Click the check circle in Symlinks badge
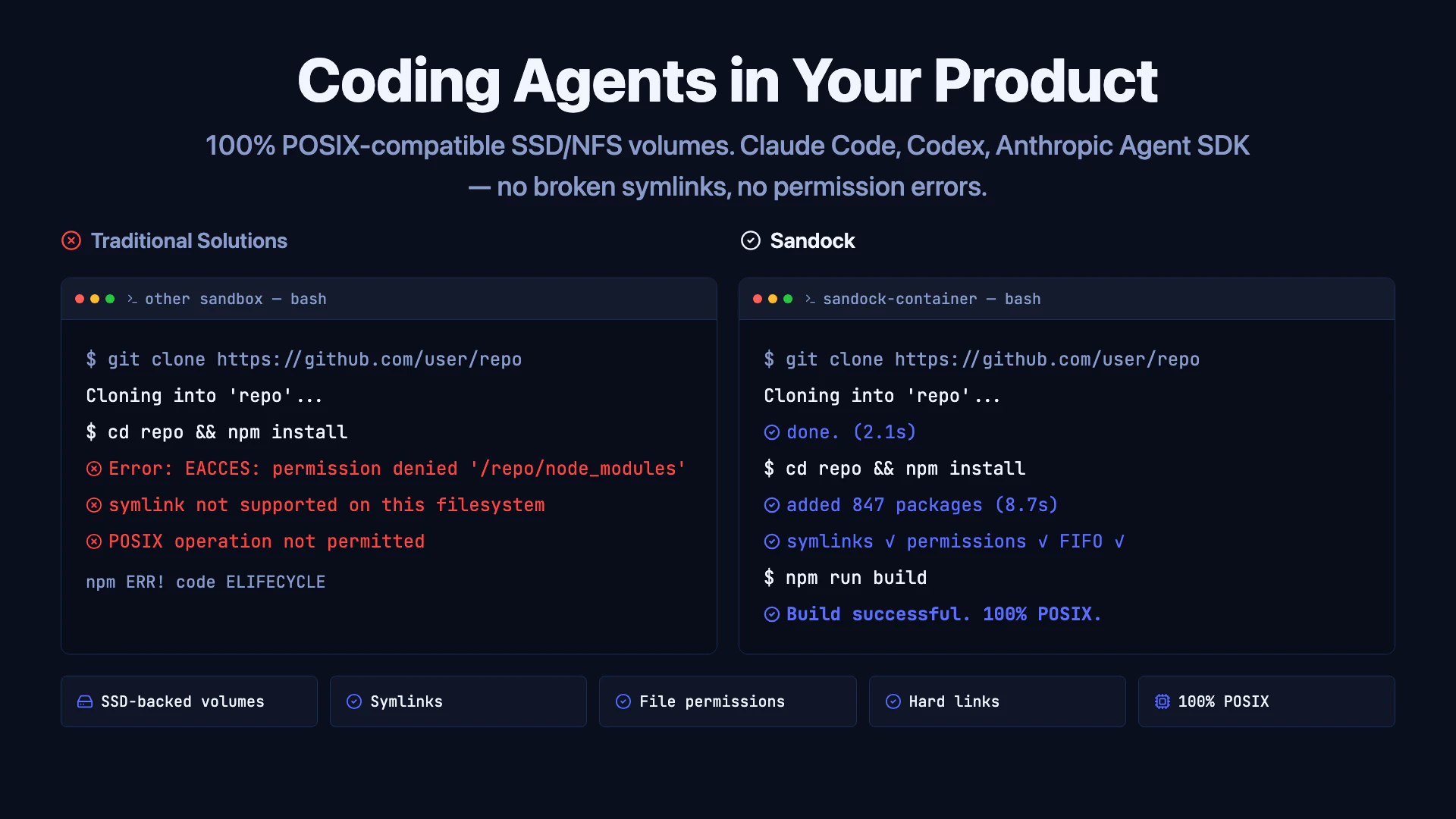This screenshot has height=819, width=1456. coord(354,701)
